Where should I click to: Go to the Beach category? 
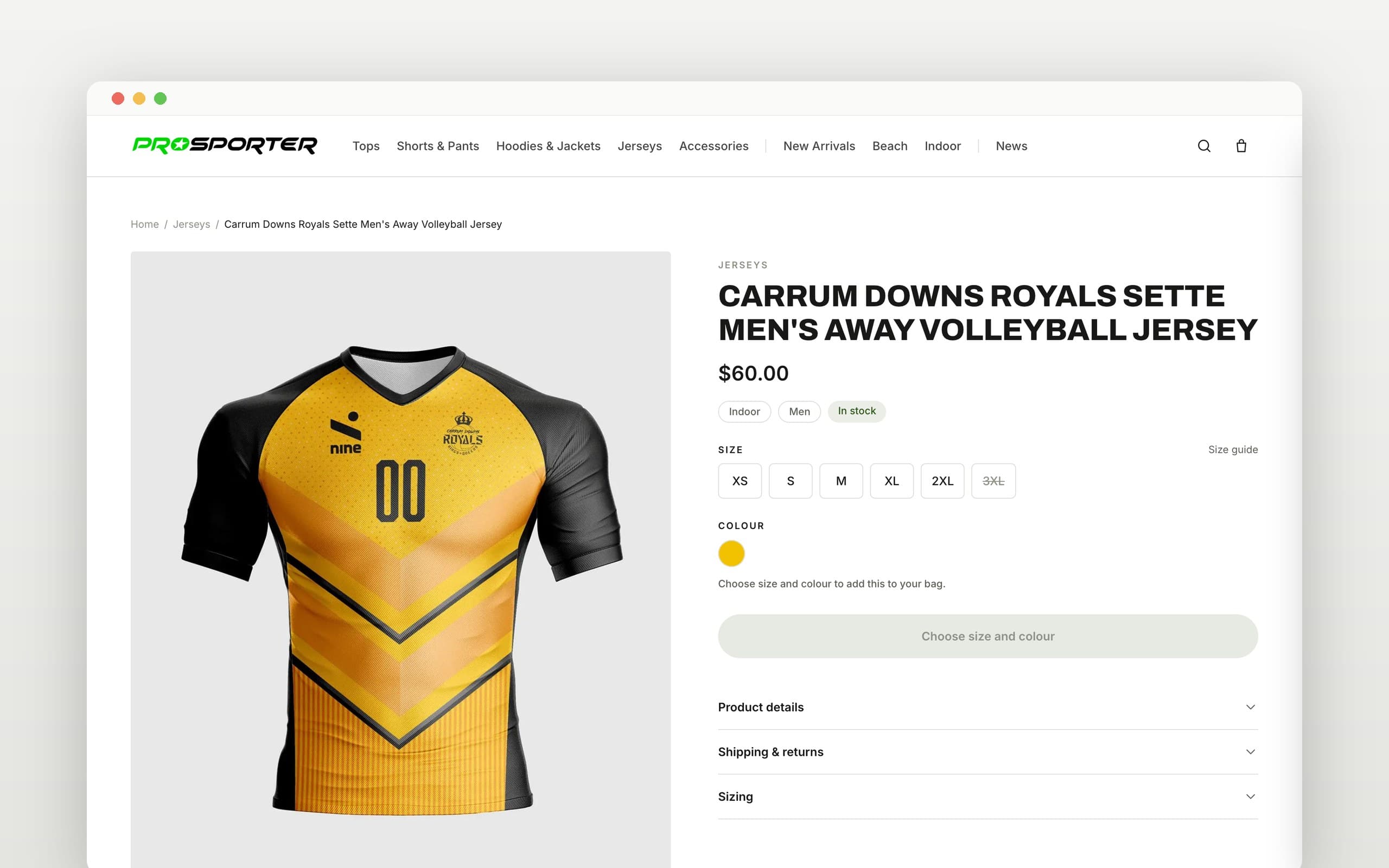tap(890, 146)
